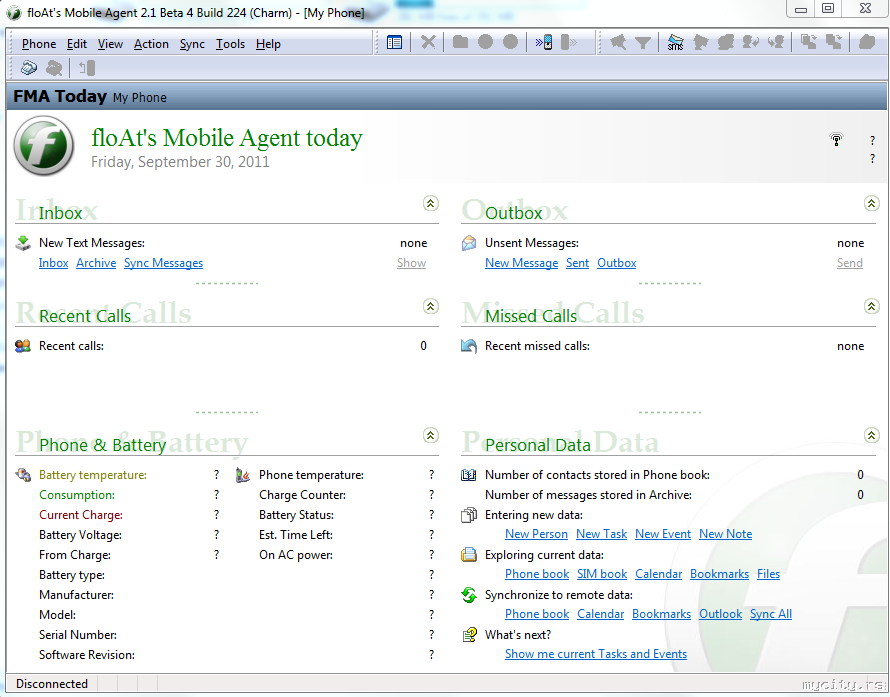Click the New Event link
The width and height of the screenshot is (890, 697).
pos(663,534)
